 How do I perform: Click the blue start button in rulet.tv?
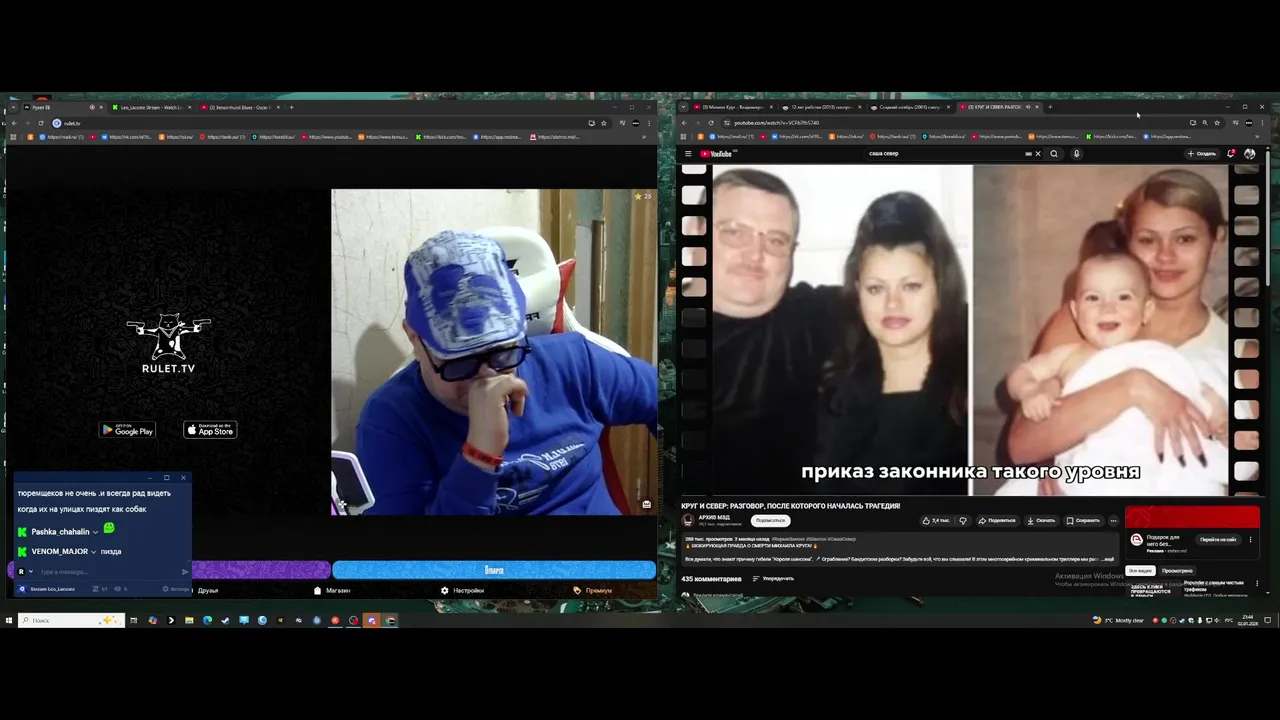coord(494,570)
